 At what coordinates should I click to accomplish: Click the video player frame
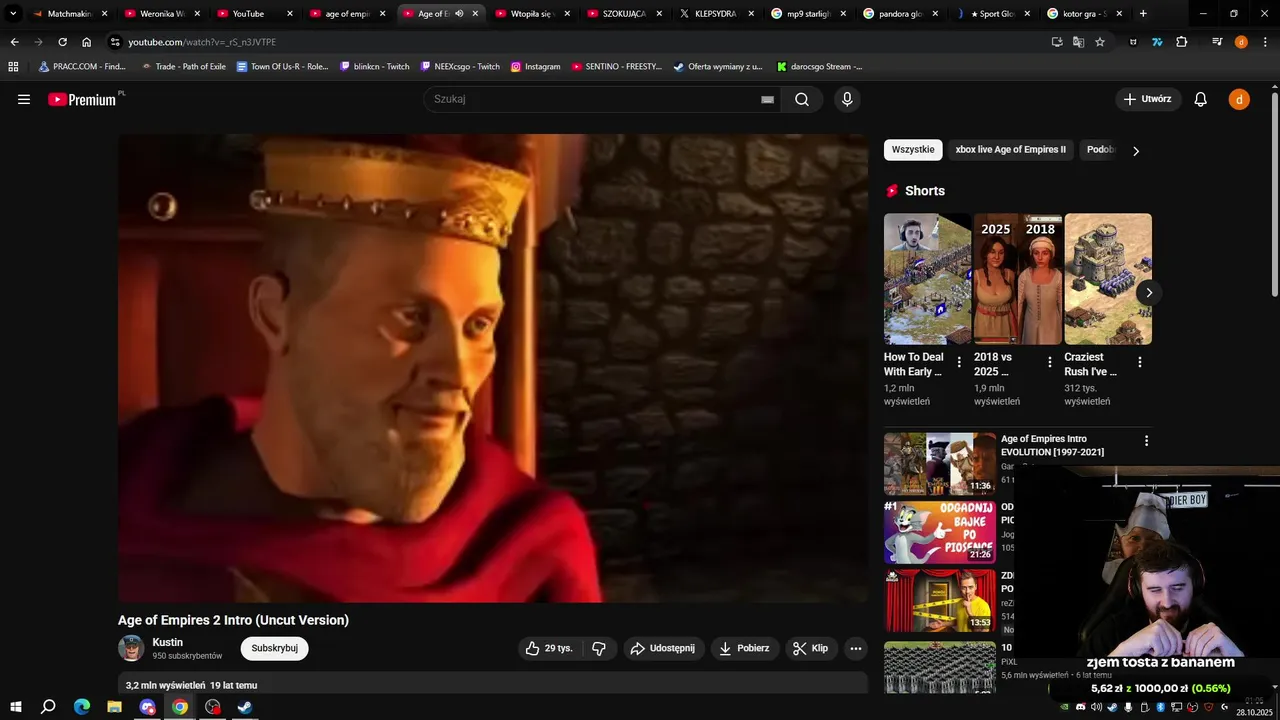[493, 368]
